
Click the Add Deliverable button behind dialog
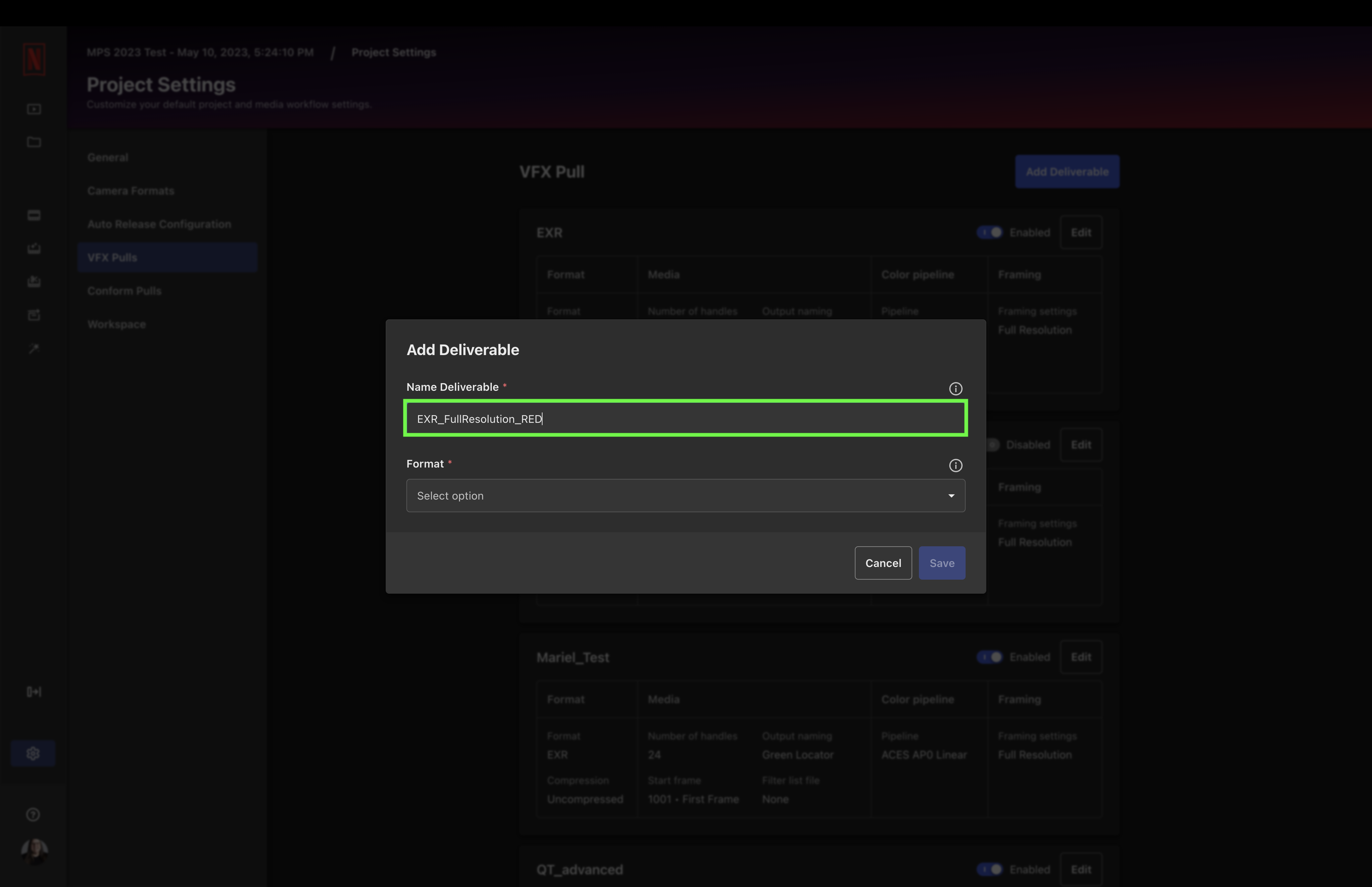[1067, 172]
